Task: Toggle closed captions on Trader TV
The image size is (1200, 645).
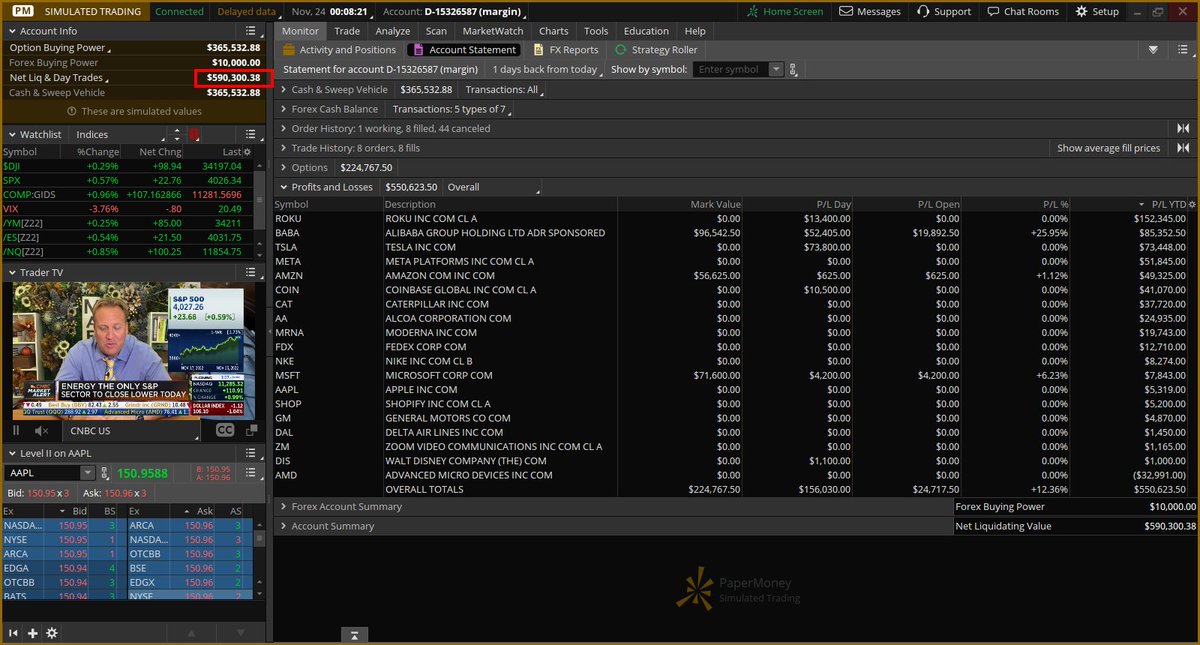Action: pos(225,431)
